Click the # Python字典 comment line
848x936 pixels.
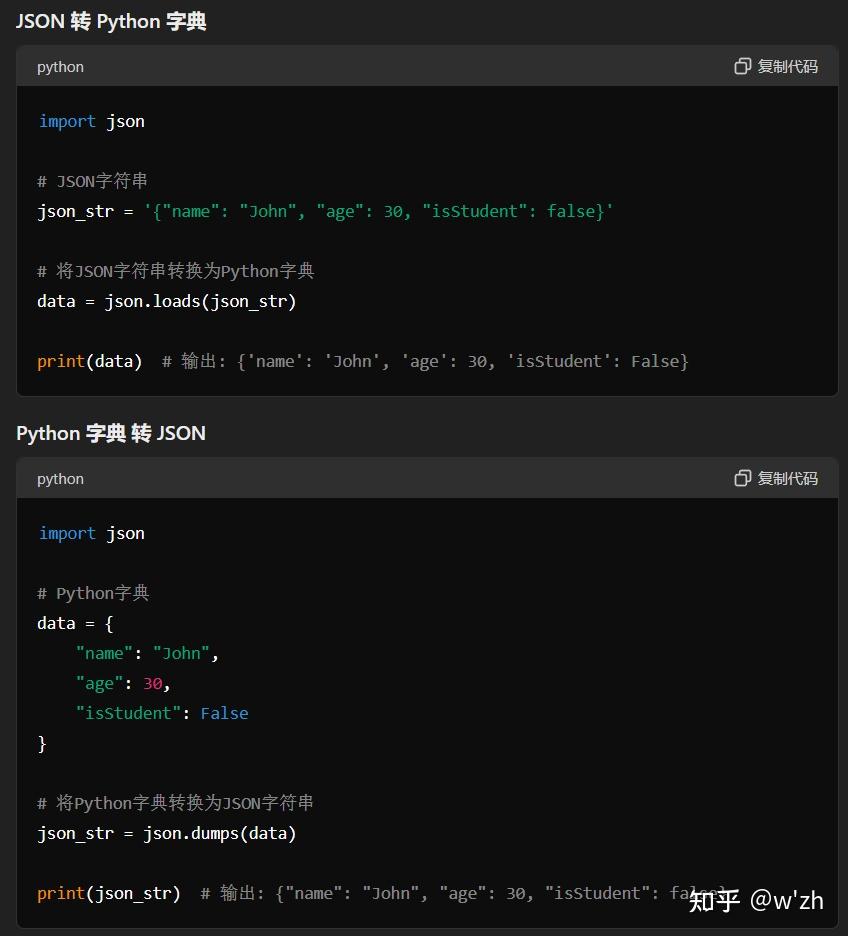coord(92,593)
